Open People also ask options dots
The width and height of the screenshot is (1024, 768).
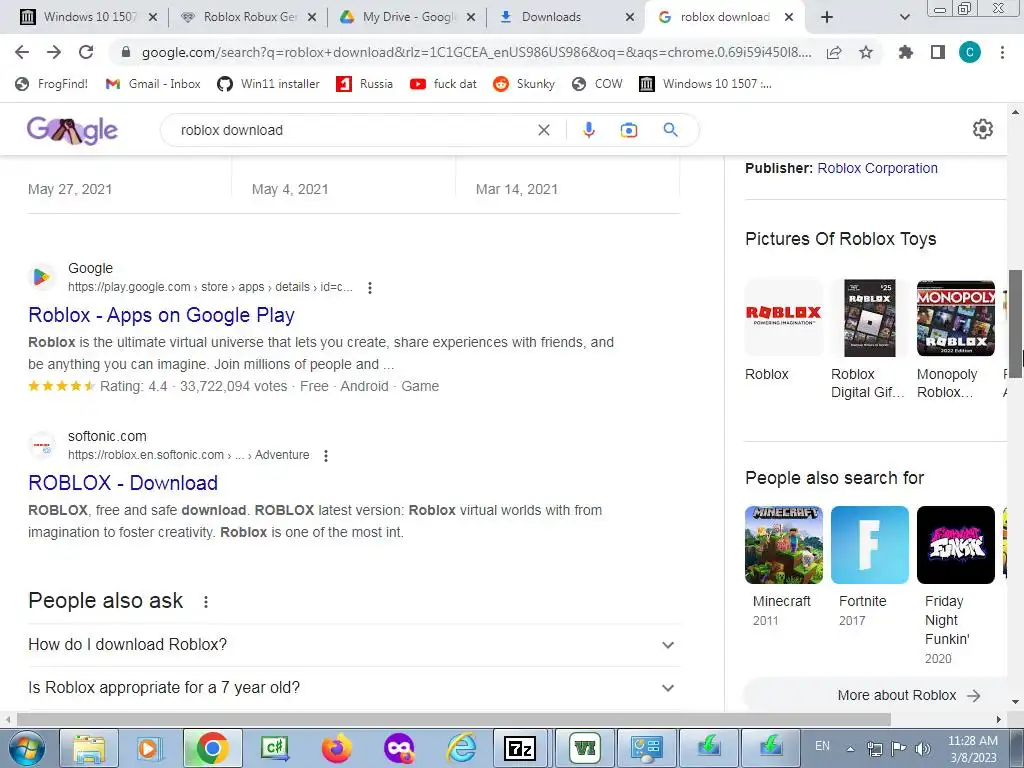tap(206, 601)
